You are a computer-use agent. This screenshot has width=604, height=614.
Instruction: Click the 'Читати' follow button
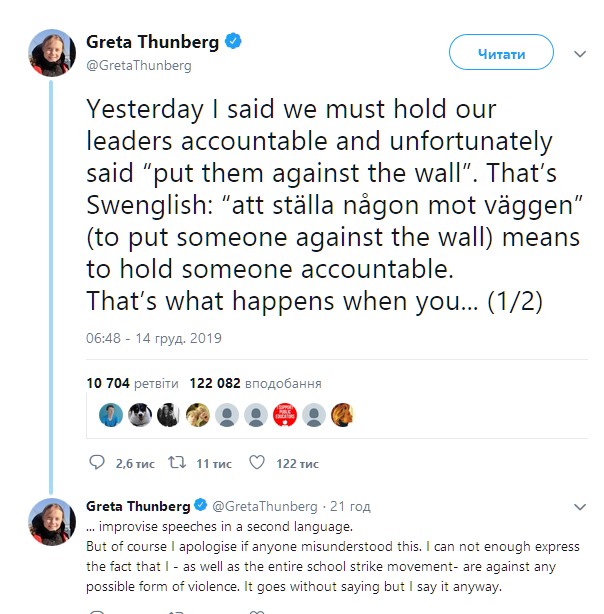(x=501, y=53)
